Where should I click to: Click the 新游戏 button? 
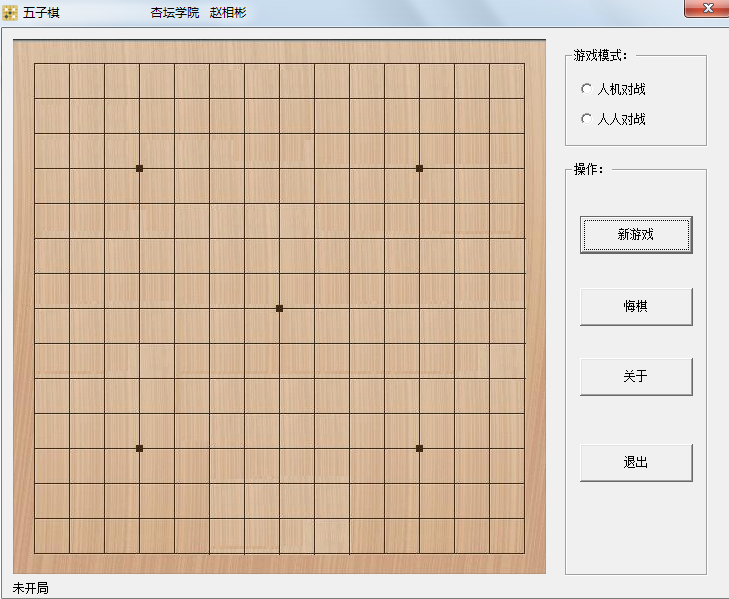[636, 235]
